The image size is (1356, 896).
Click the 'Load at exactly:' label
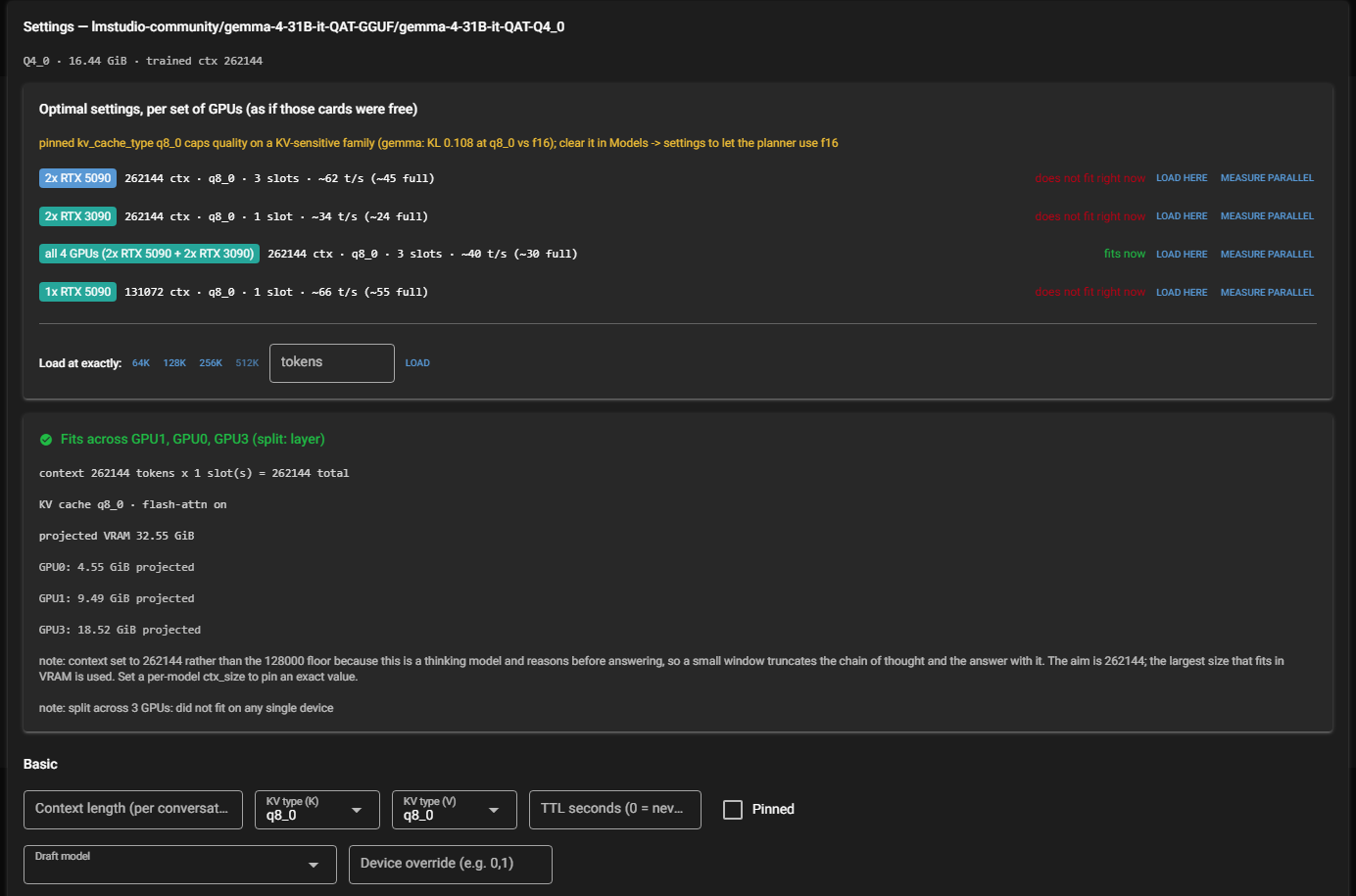tap(80, 363)
